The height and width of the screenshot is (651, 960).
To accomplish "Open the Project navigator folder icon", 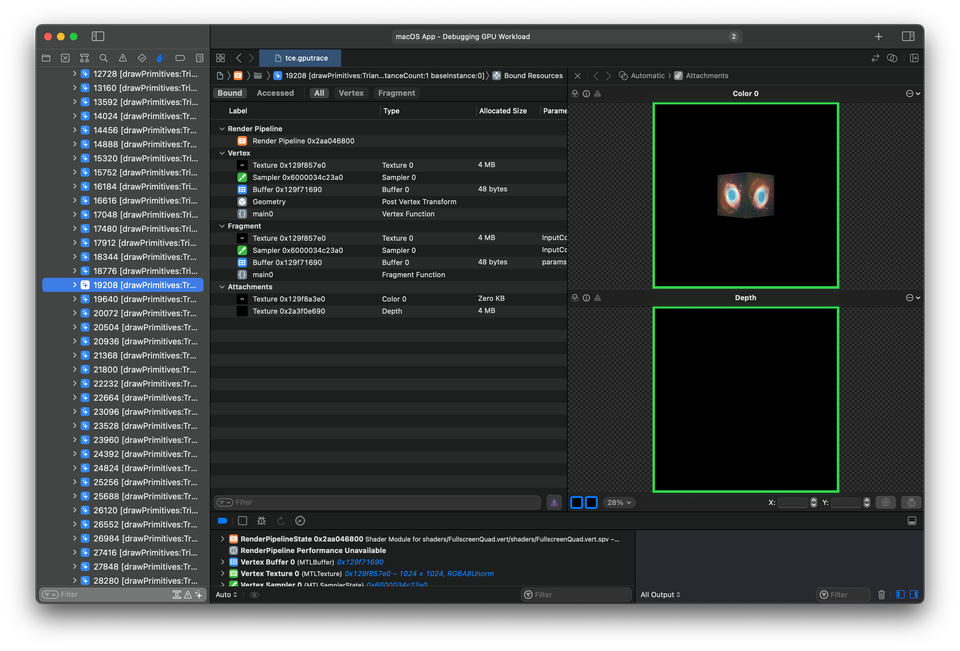I will pyautogui.click(x=46, y=58).
